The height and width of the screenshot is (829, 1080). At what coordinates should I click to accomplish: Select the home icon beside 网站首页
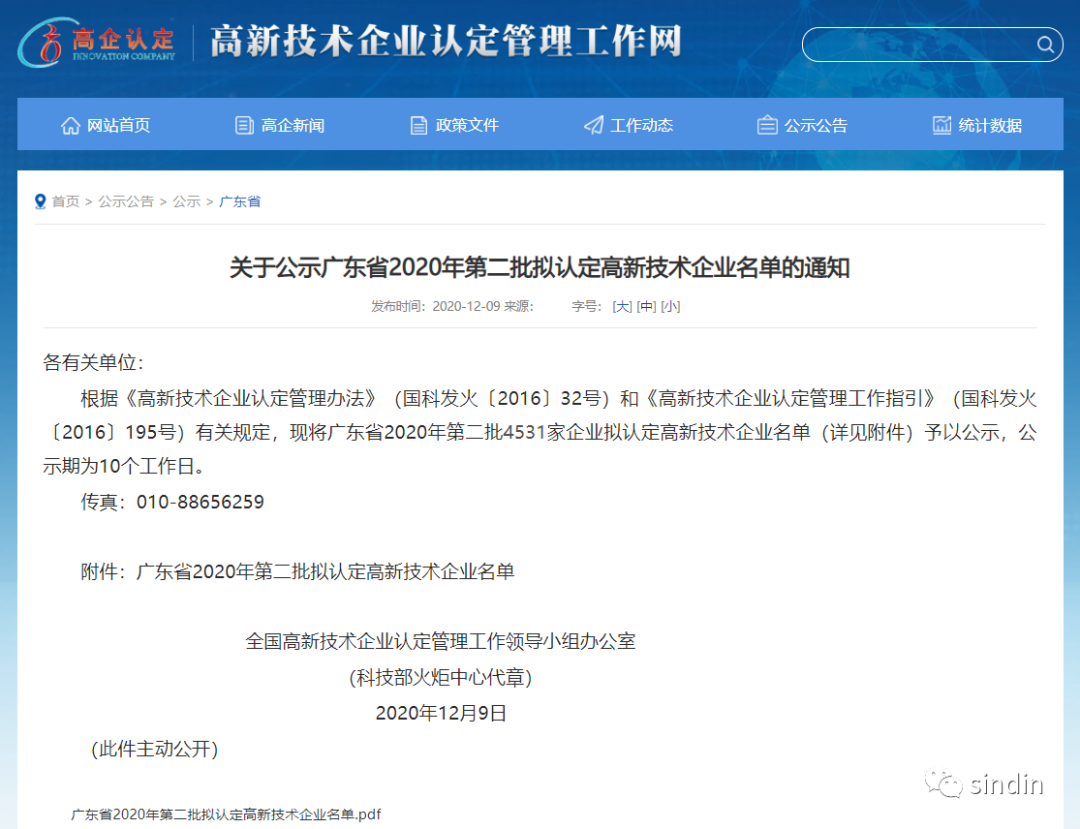70,124
